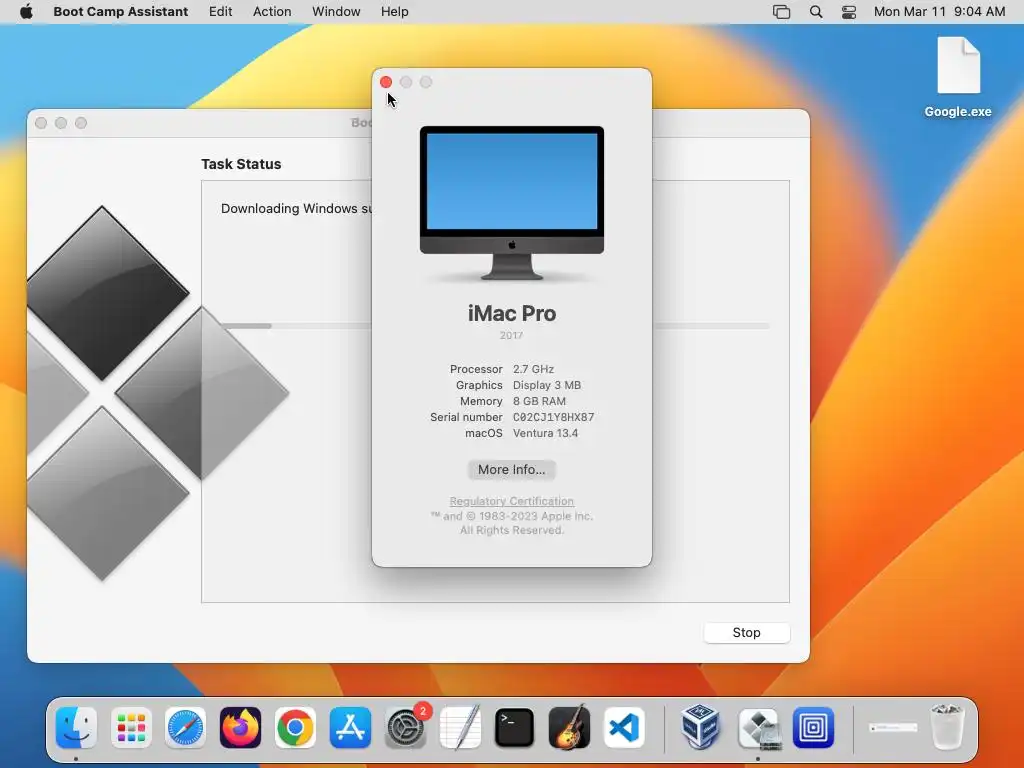Launch Safari from the Dock

pyautogui.click(x=185, y=728)
